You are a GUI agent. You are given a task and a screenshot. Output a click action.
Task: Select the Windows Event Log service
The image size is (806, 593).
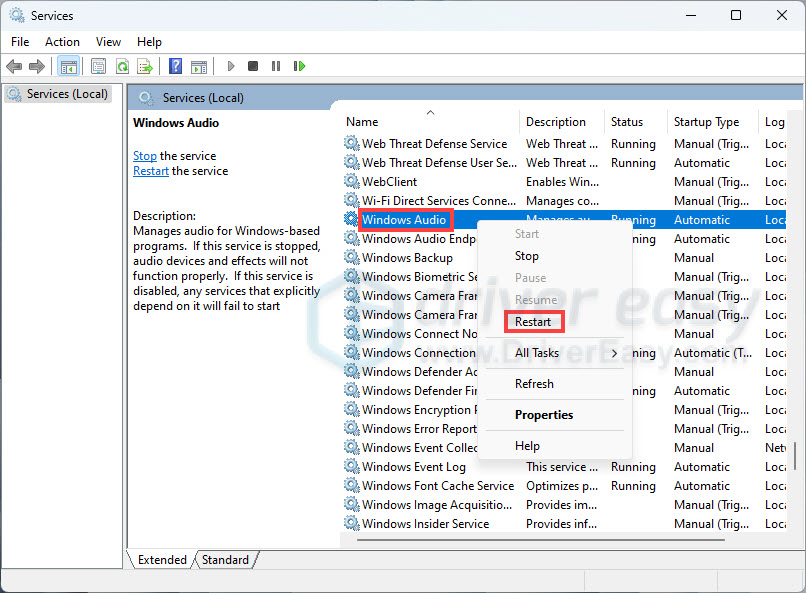point(564,467)
